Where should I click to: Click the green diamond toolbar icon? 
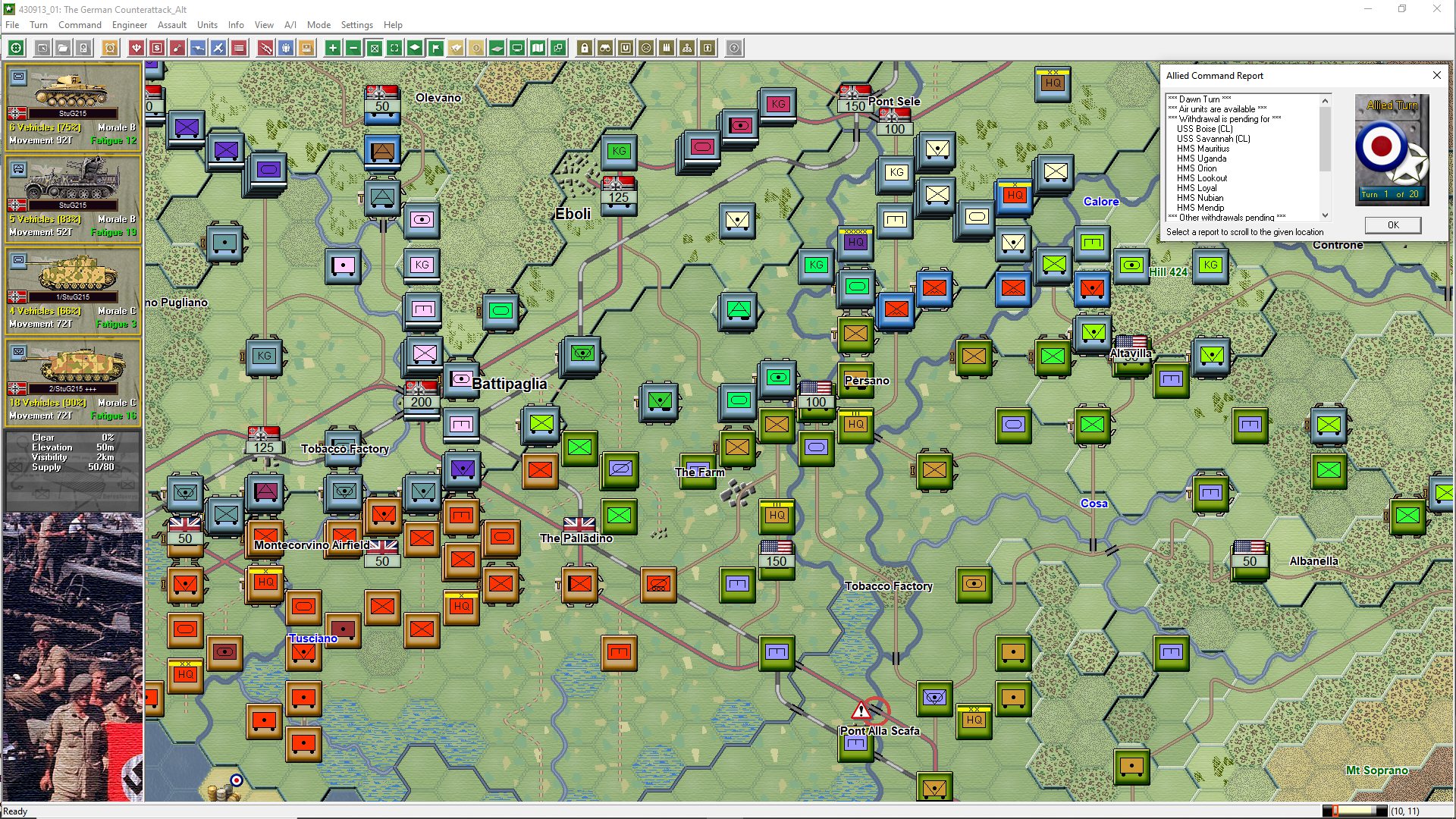(x=415, y=48)
